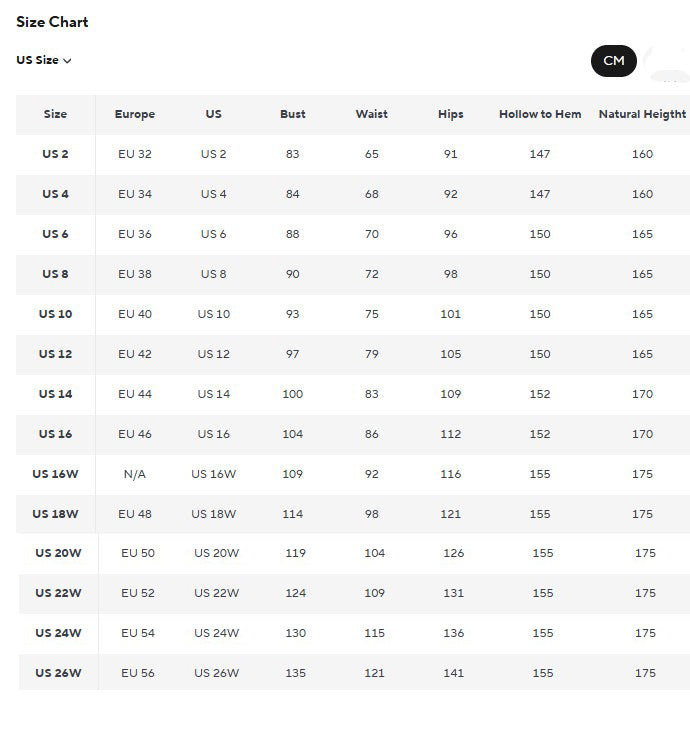690x735 pixels.
Task: Select the US 8 size row label
Action: coord(55,274)
